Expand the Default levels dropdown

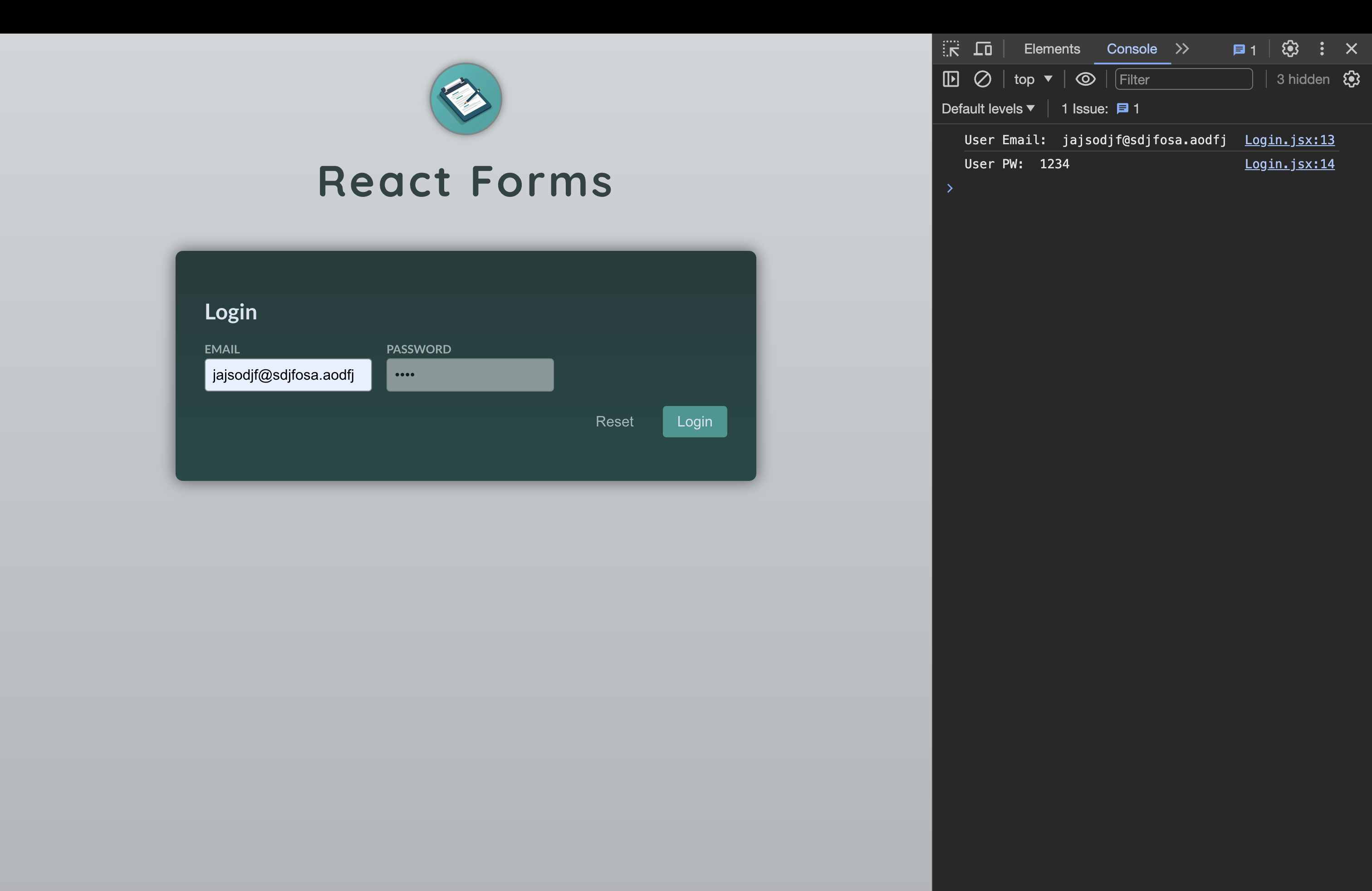[988, 109]
